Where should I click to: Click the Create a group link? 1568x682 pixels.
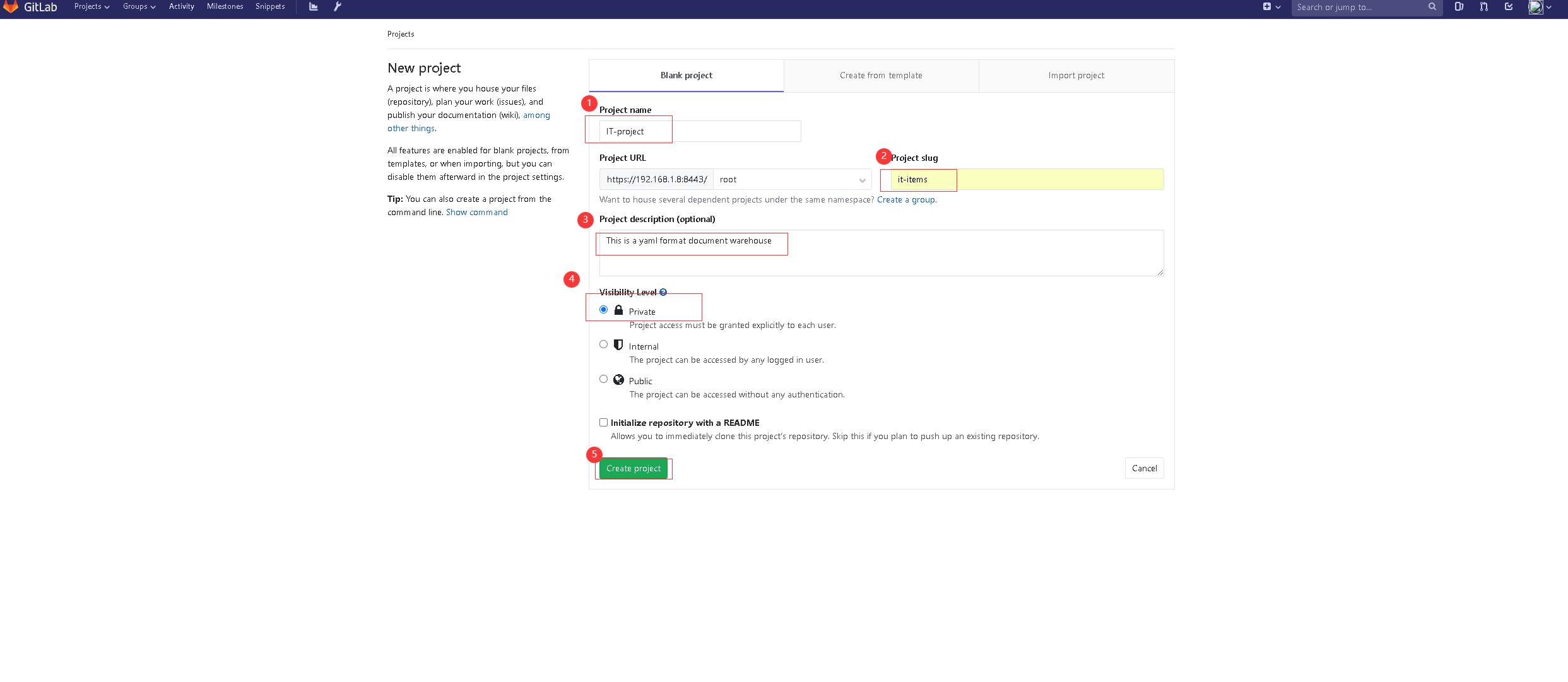[x=906, y=200]
